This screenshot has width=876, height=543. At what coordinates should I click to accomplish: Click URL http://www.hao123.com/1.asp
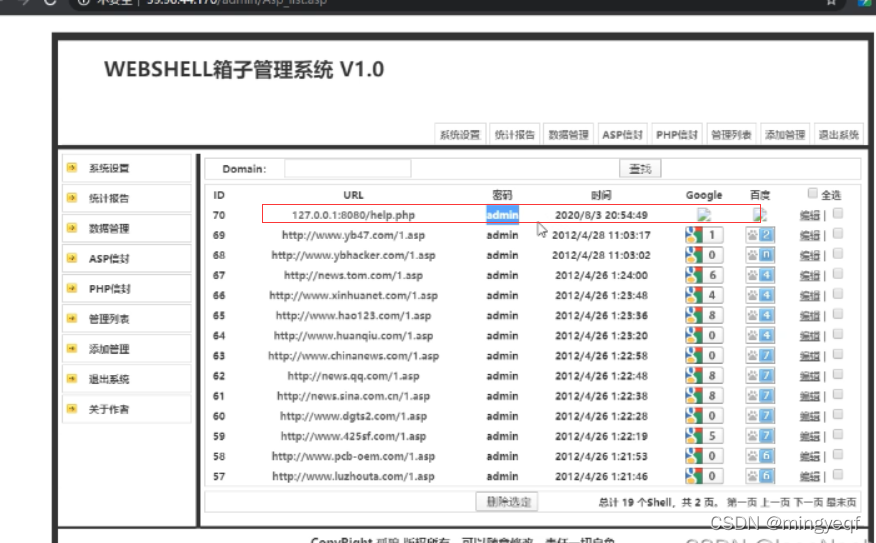353,316
